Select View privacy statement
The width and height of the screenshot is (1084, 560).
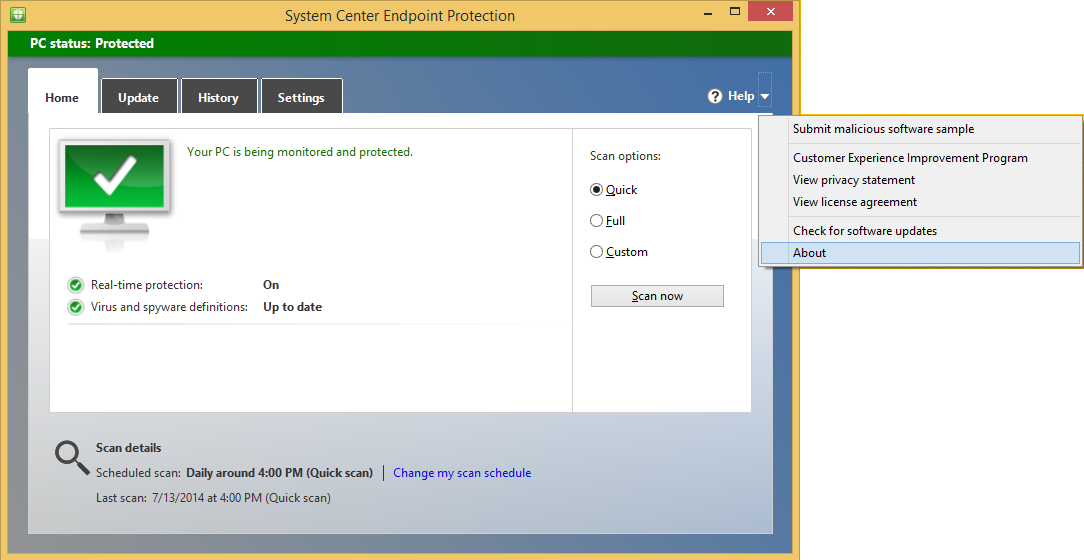click(920, 180)
